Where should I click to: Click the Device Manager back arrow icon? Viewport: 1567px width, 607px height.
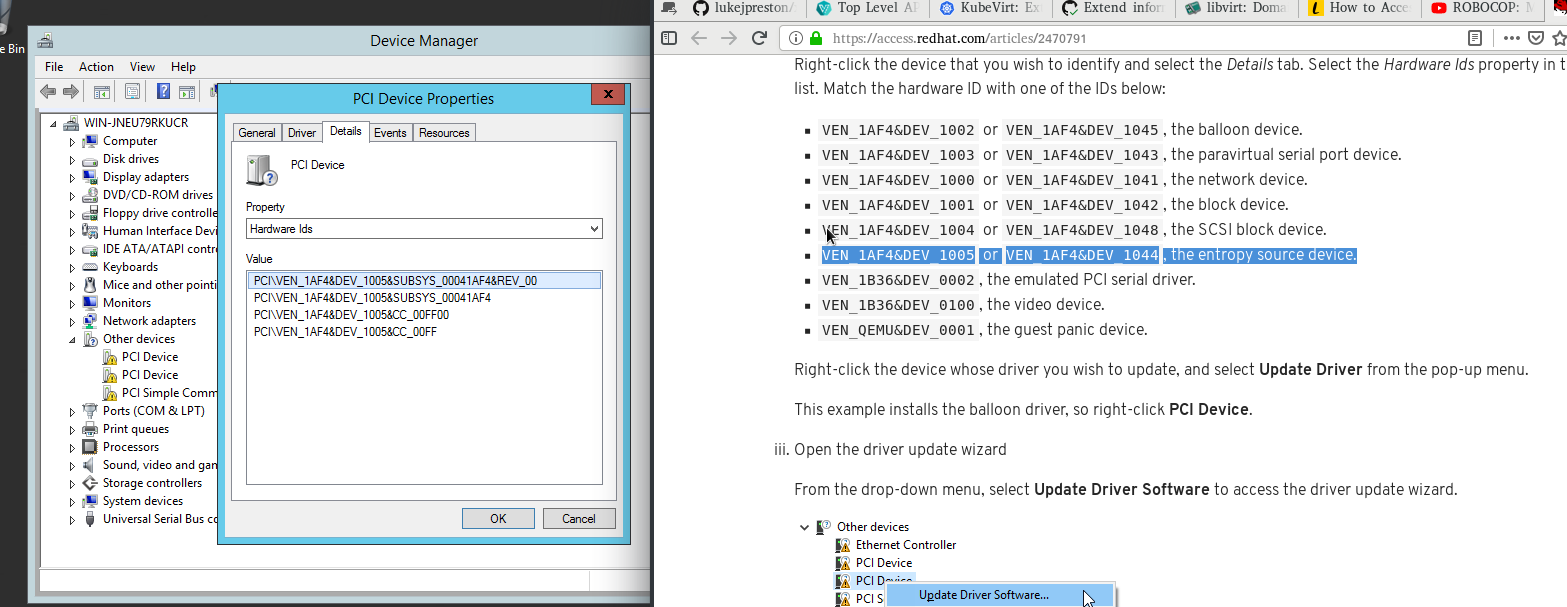[x=48, y=92]
